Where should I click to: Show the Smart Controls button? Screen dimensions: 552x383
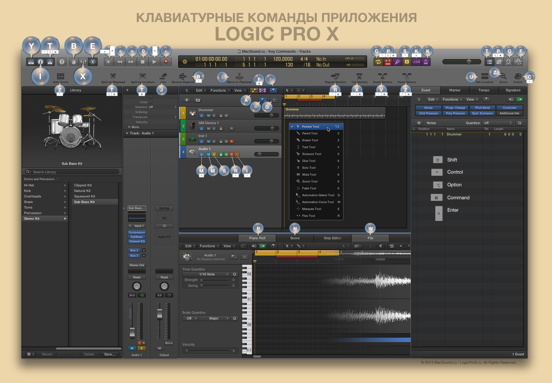(74, 62)
